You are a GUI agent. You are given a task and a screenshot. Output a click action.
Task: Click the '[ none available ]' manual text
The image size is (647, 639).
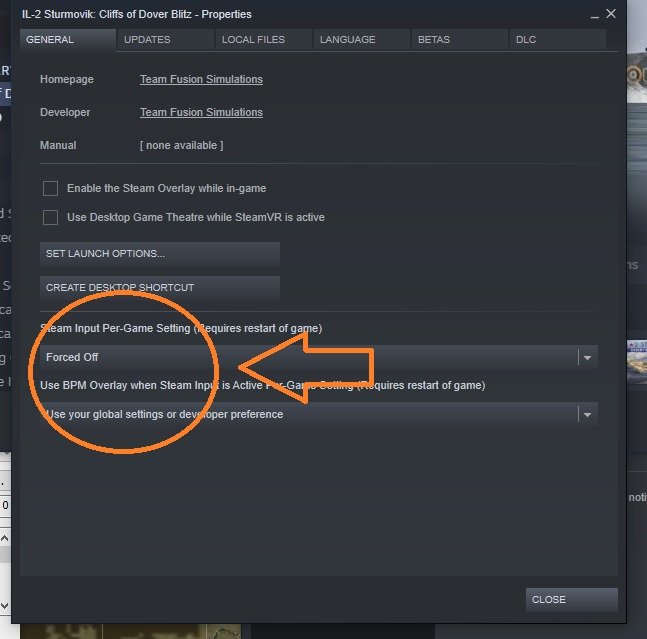(182, 145)
